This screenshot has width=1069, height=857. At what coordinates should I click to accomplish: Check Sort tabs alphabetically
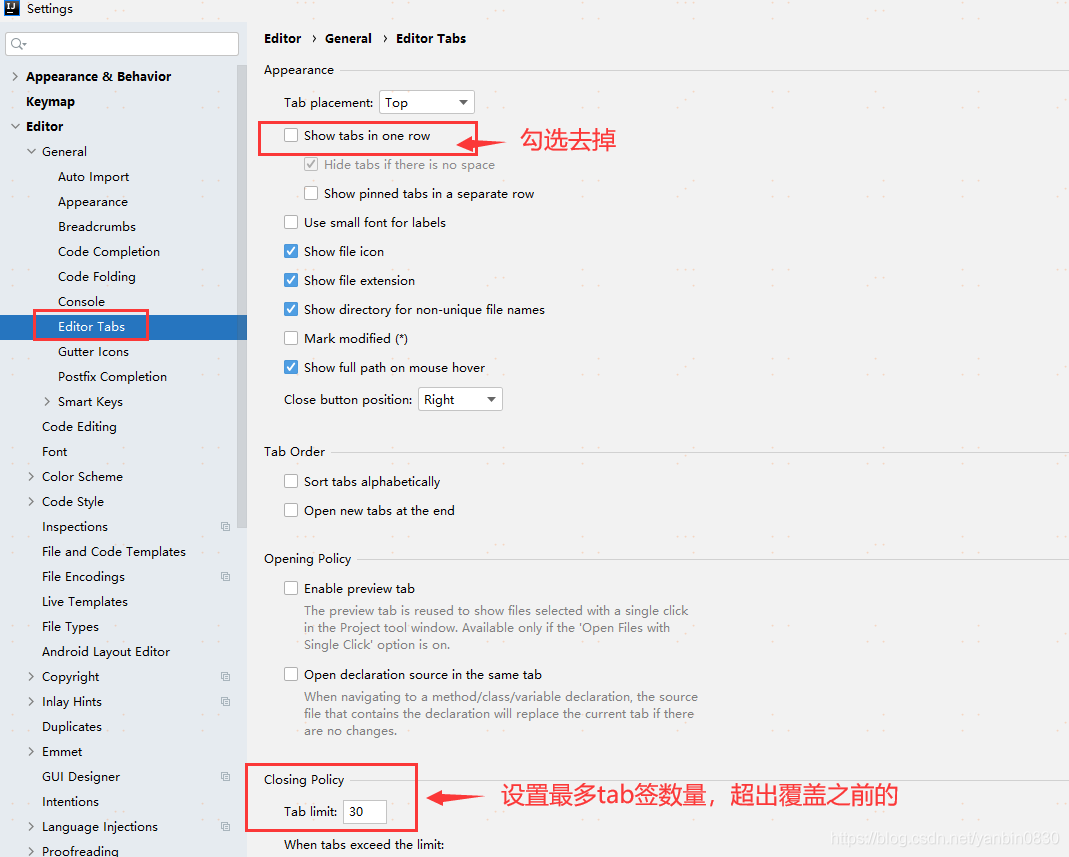click(290, 481)
